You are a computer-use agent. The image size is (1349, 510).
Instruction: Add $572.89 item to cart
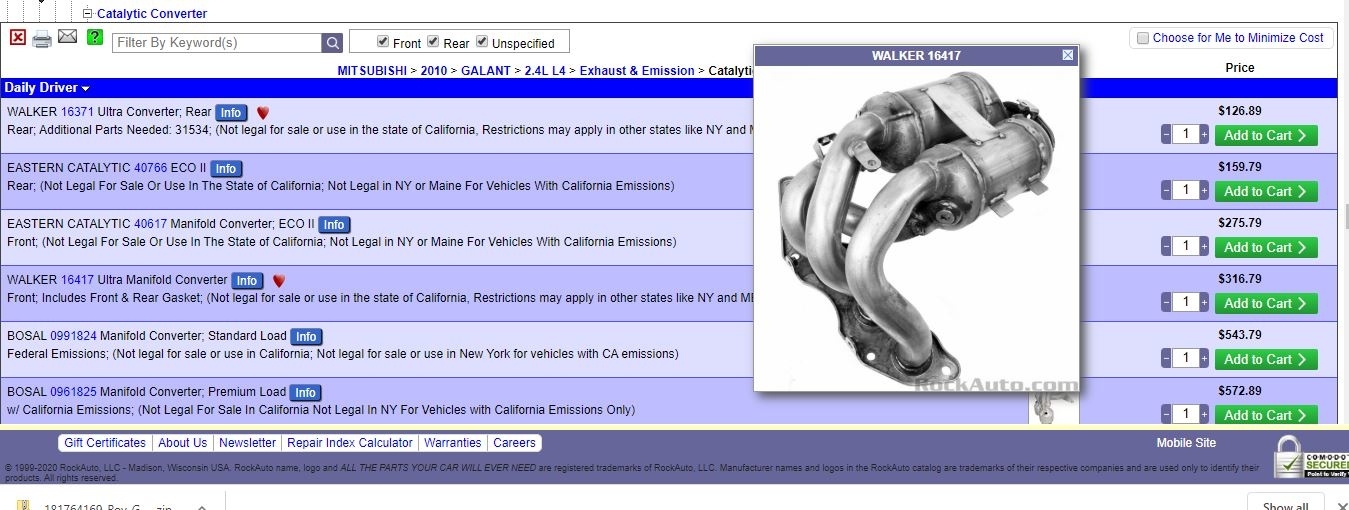click(1266, 415)
